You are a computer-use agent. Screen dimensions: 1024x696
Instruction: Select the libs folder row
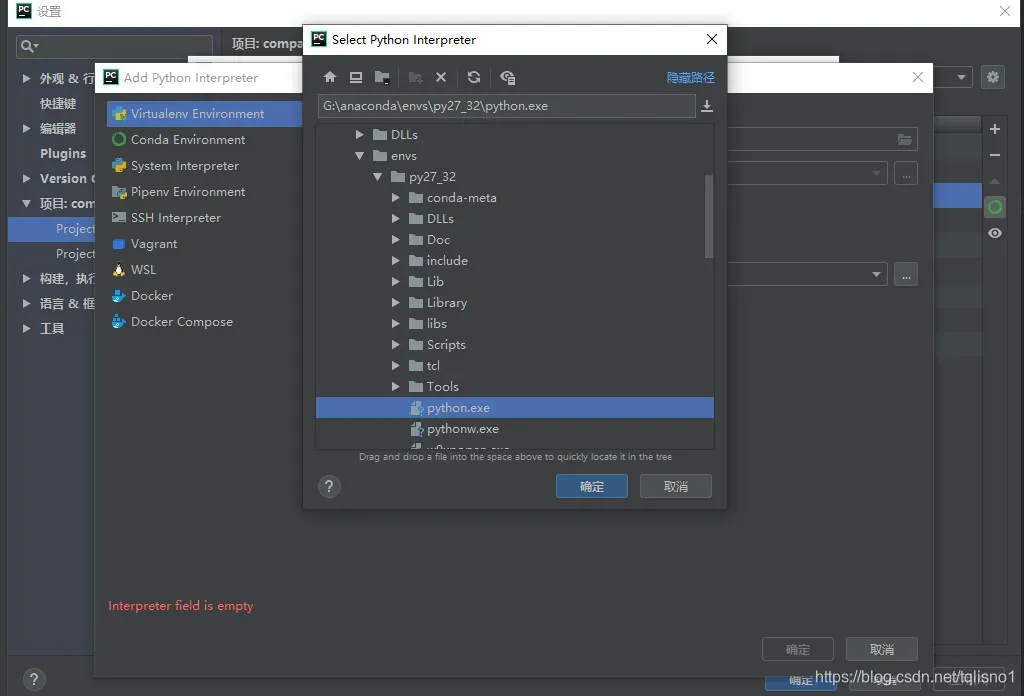click(515, 323)
